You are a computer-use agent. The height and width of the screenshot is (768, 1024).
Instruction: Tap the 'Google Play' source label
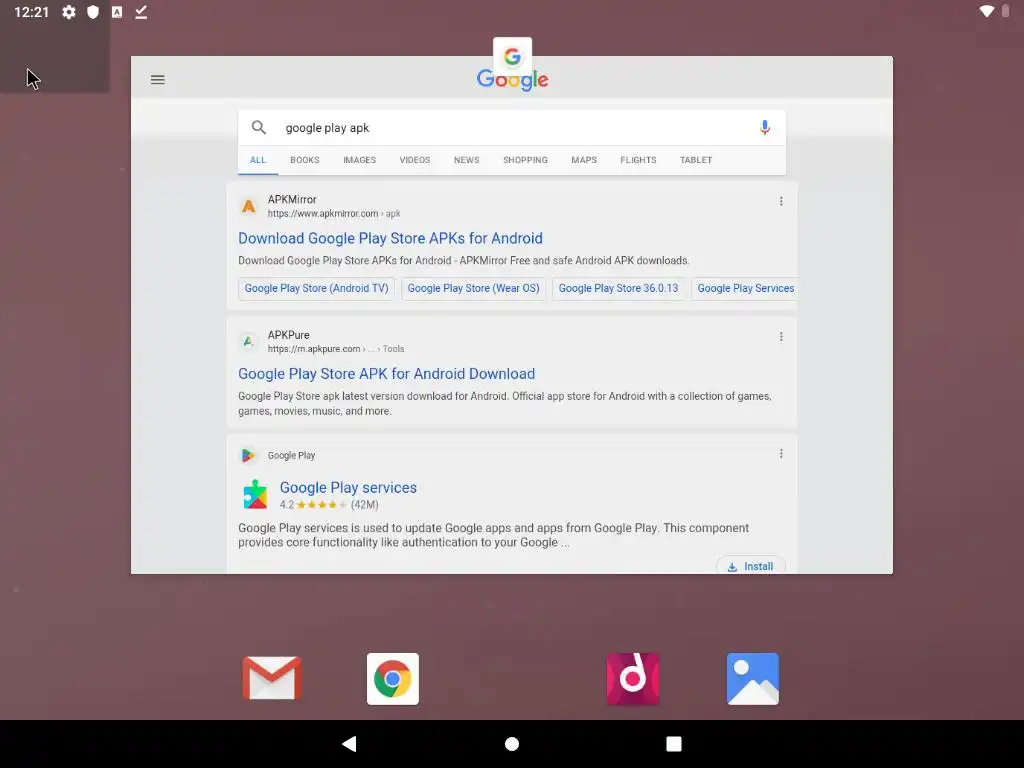[x=291, y=455]
